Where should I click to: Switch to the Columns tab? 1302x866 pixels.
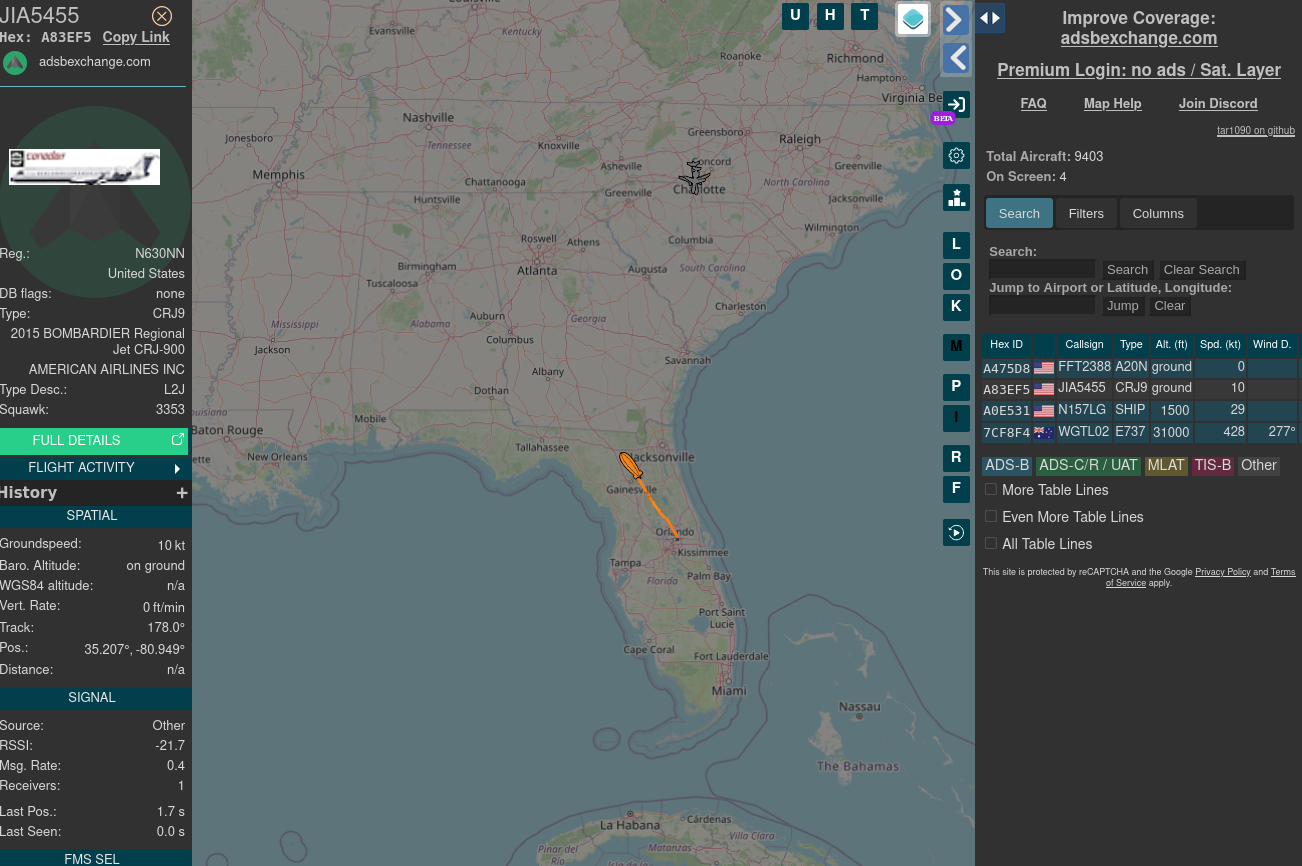tap(1158, 213)
